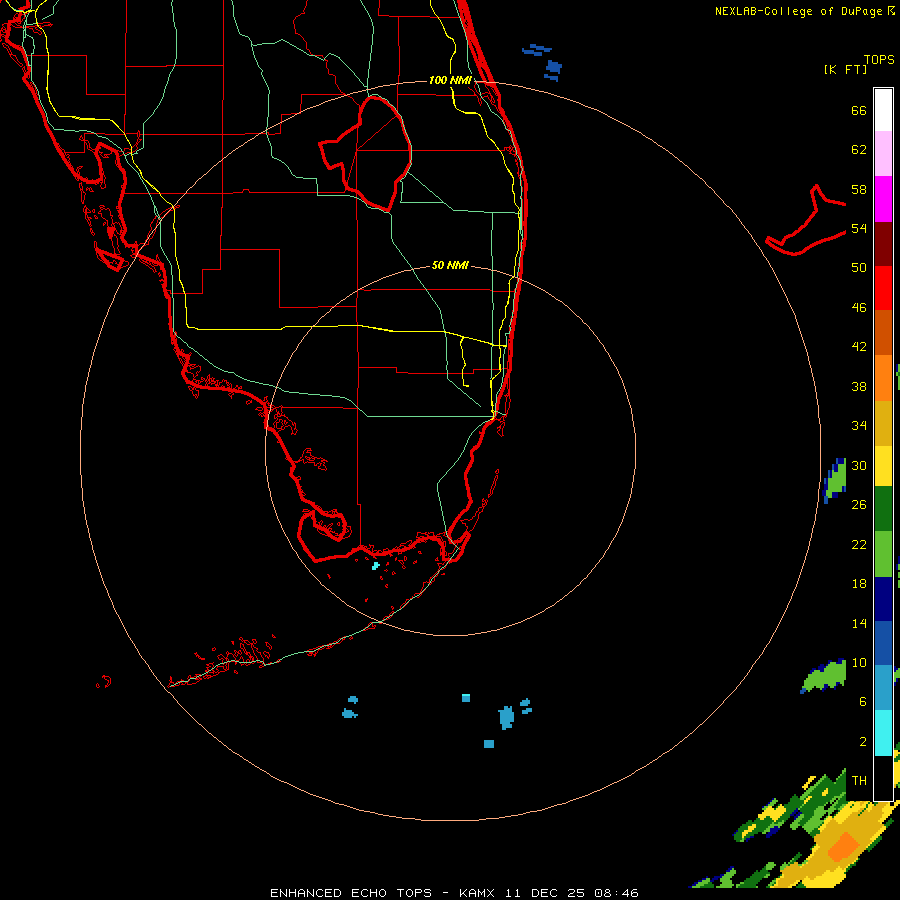The height and width of the screenshot is (900, 900).
Task: Click the [K FT] units label
Action: coord(845,69)
